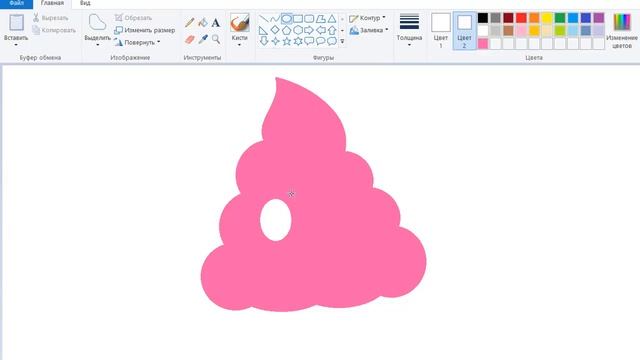
Task: Pick the orange color swatch
Action: coord(534,18)
